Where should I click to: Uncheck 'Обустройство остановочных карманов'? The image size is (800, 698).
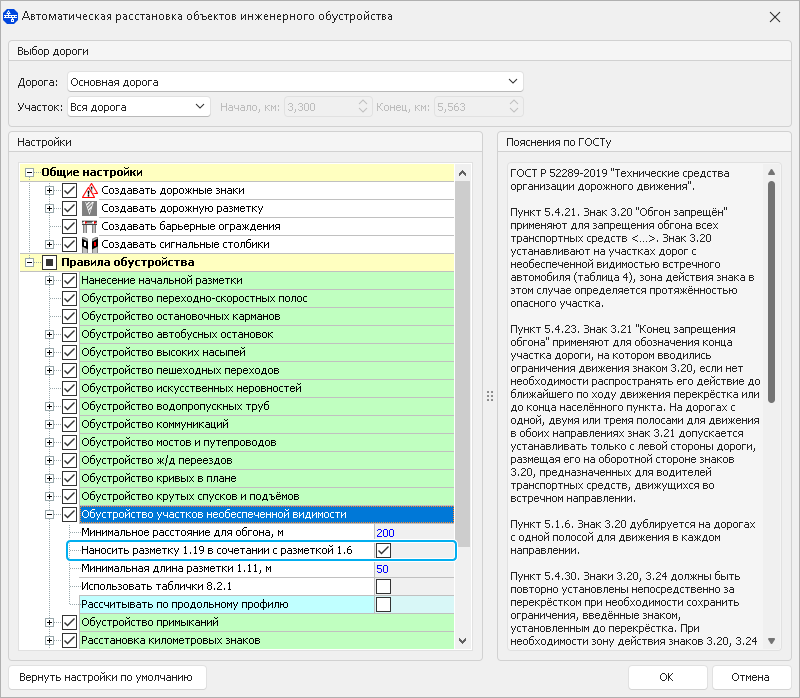coord(69,316)
